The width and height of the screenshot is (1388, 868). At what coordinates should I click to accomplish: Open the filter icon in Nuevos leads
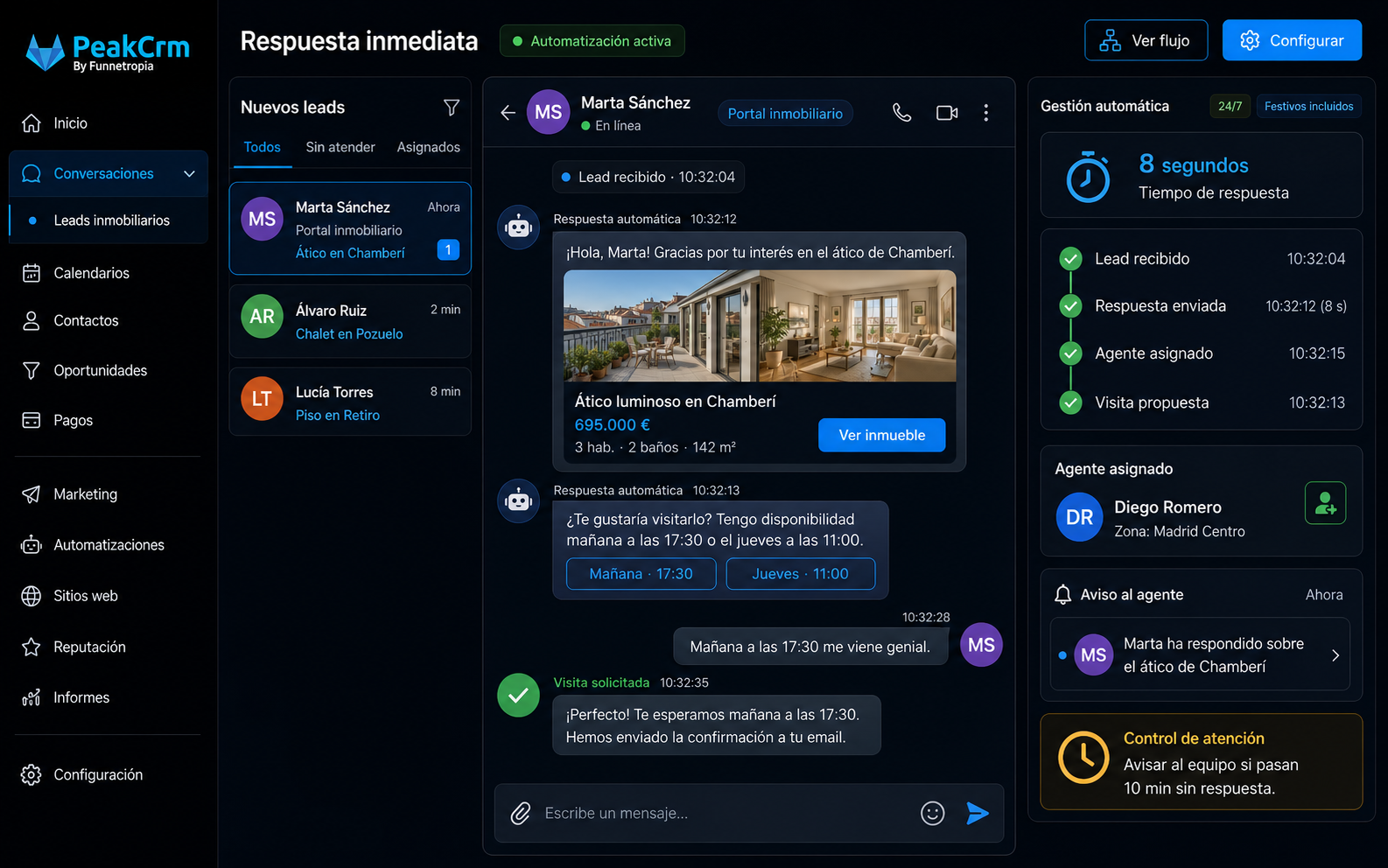(x=452, y=108)
